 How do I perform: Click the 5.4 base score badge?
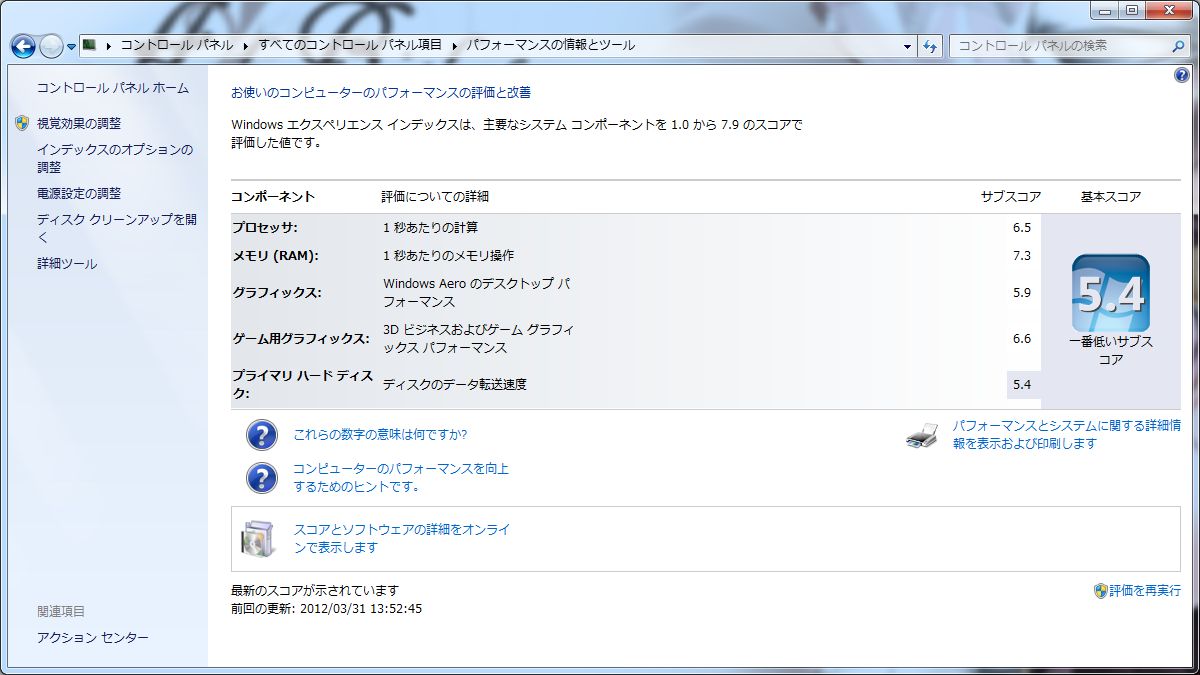[x=1110, y=293]
